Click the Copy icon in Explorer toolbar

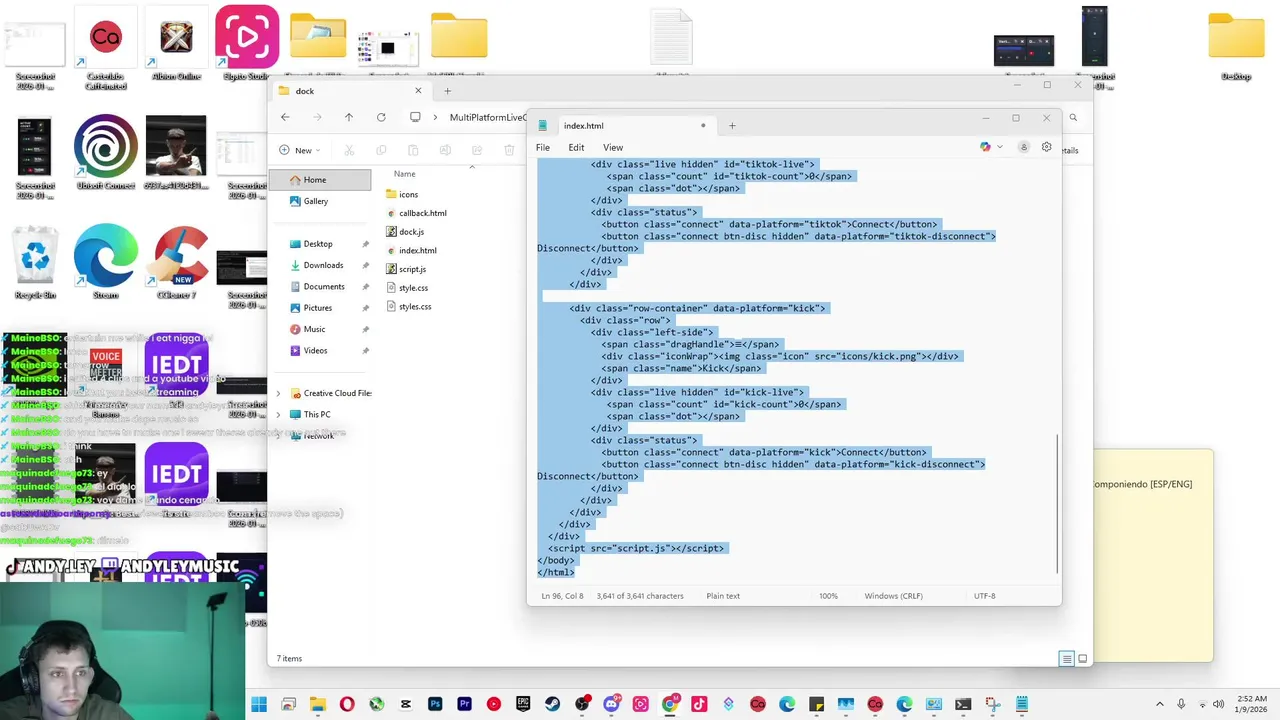(381, 150)
